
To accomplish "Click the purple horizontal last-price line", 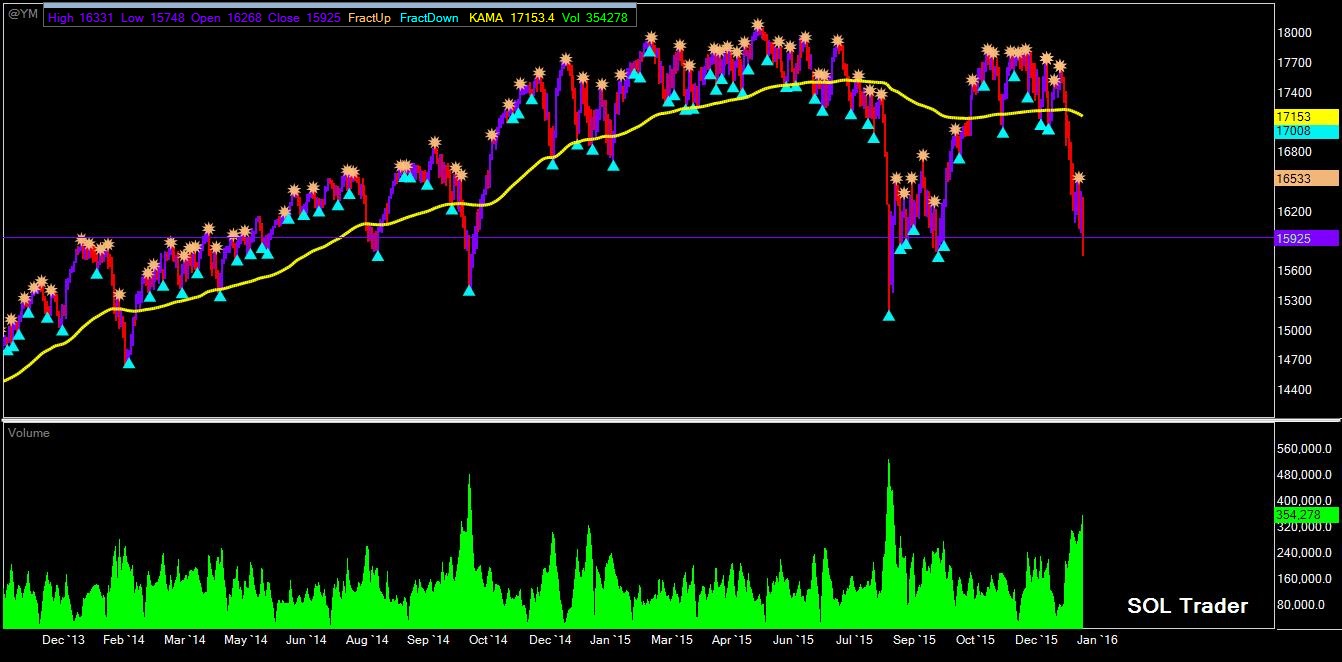I will tap(640, 237).
